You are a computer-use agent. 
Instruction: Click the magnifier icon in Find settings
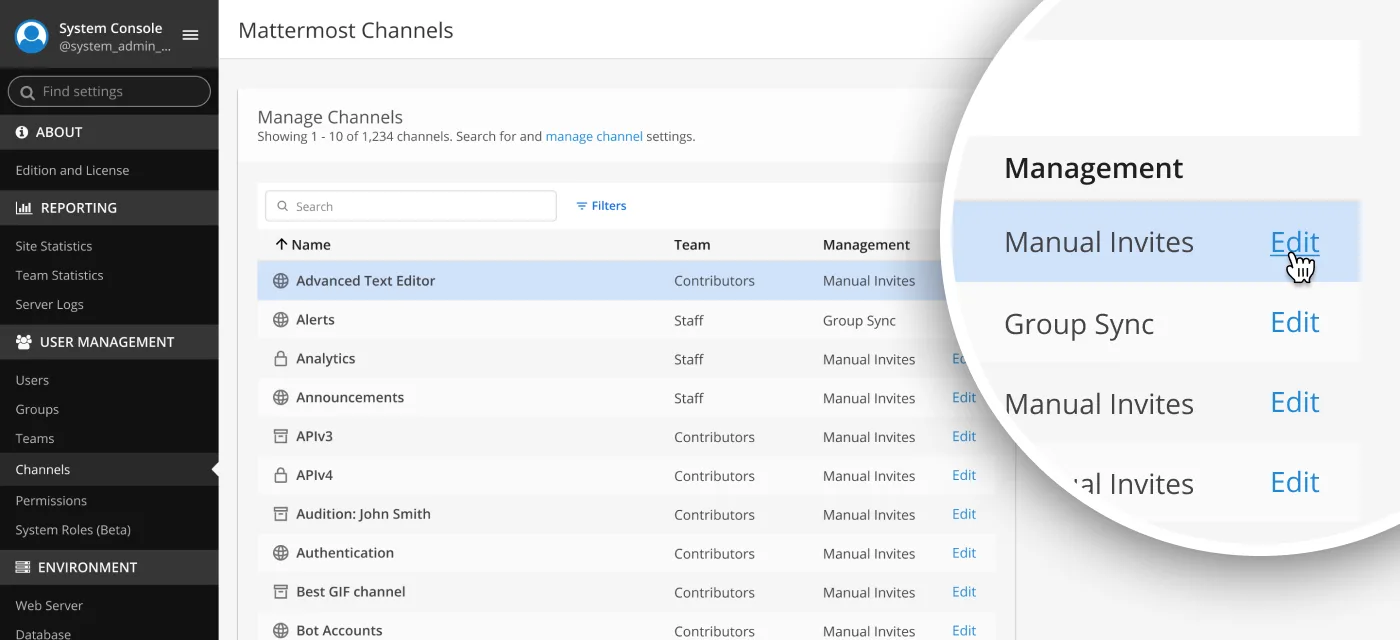pos(27,92)
